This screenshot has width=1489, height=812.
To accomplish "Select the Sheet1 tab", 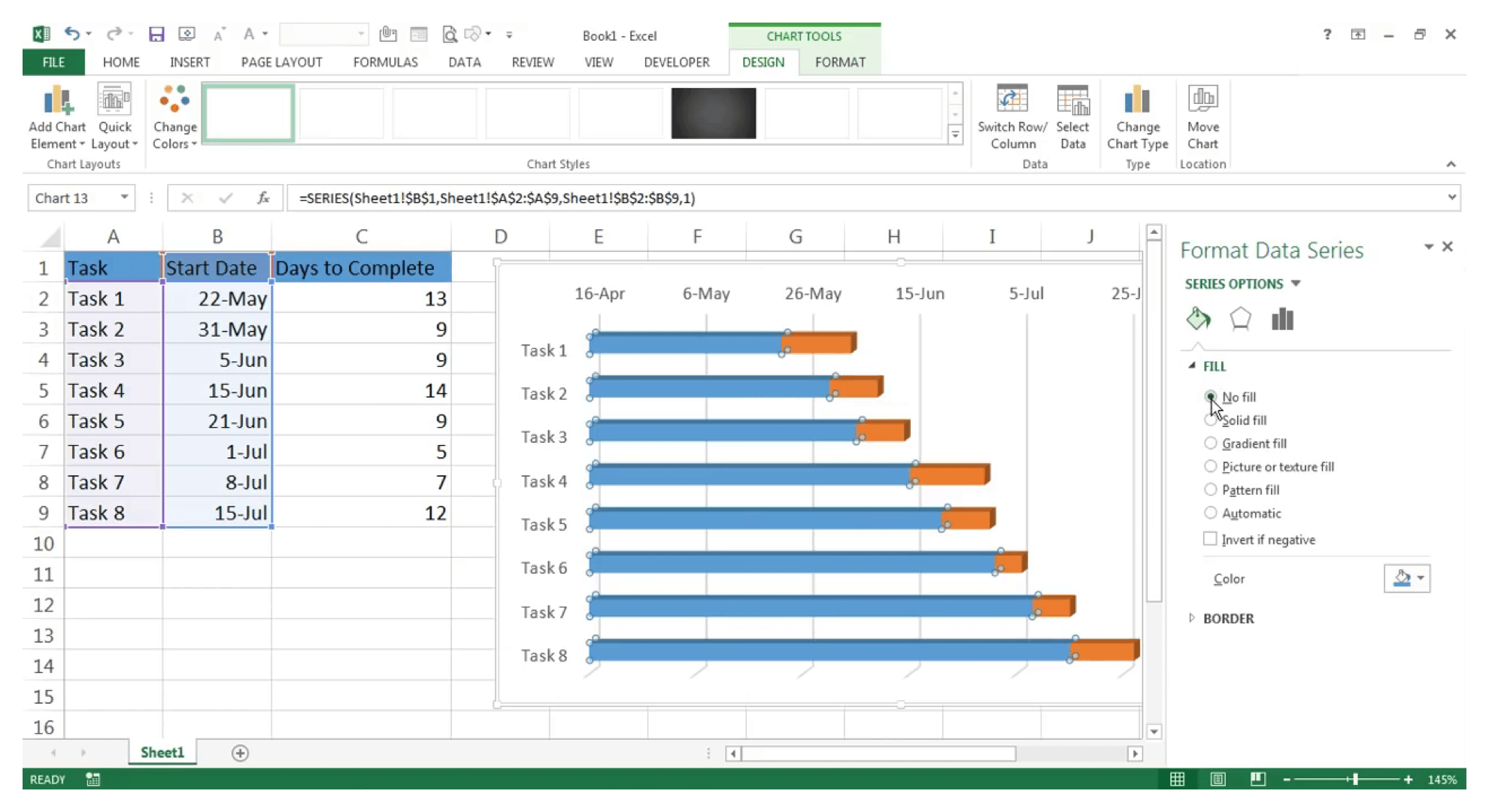I will coord(163,752).
